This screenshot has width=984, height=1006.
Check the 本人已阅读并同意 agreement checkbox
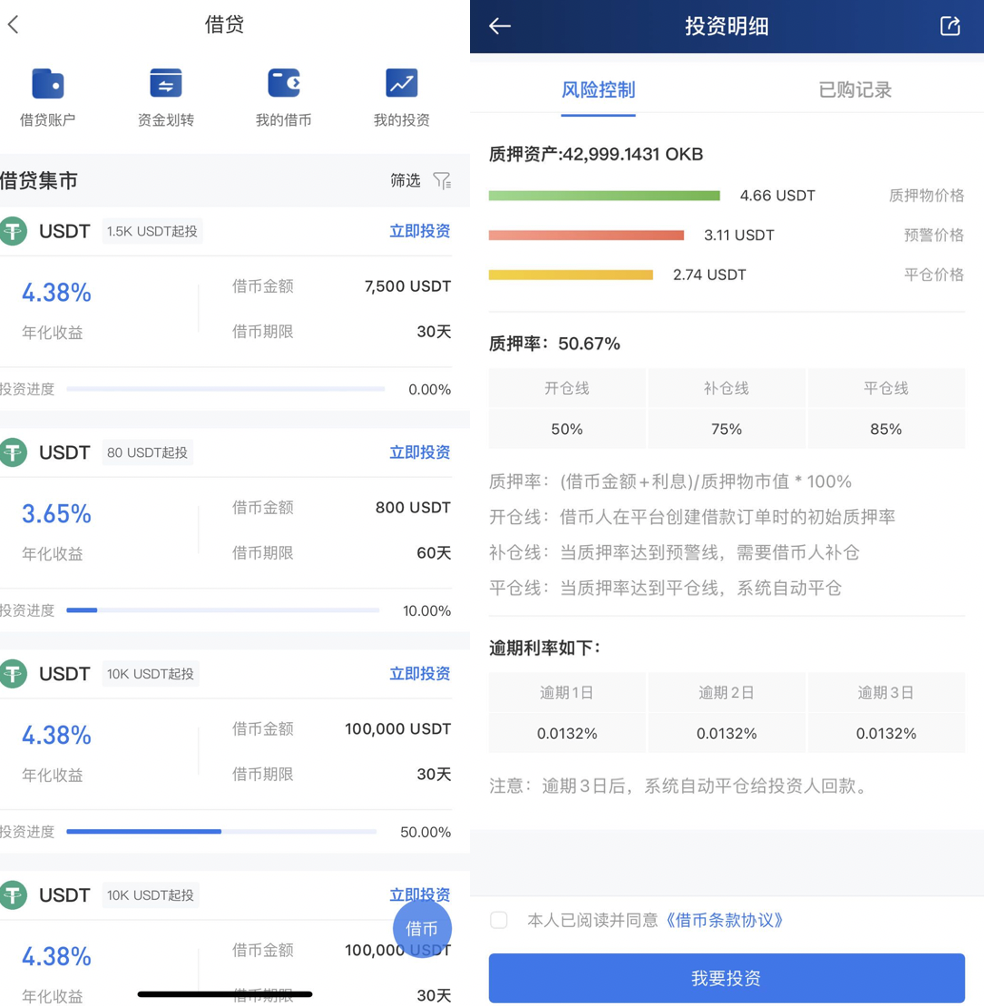click(499, 920)
